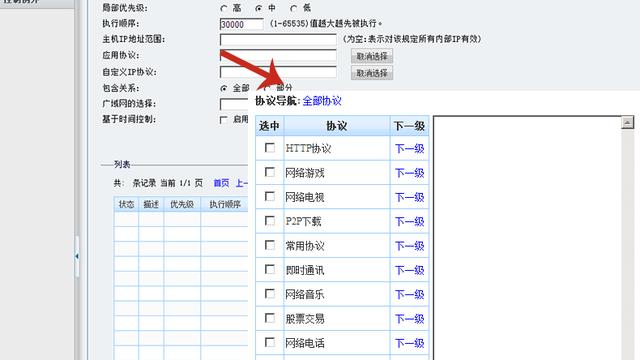Click the 即时通讯 protocol name
Image resolution: width=640 pixels, height=360 pixels.
(x=305, y=270)
